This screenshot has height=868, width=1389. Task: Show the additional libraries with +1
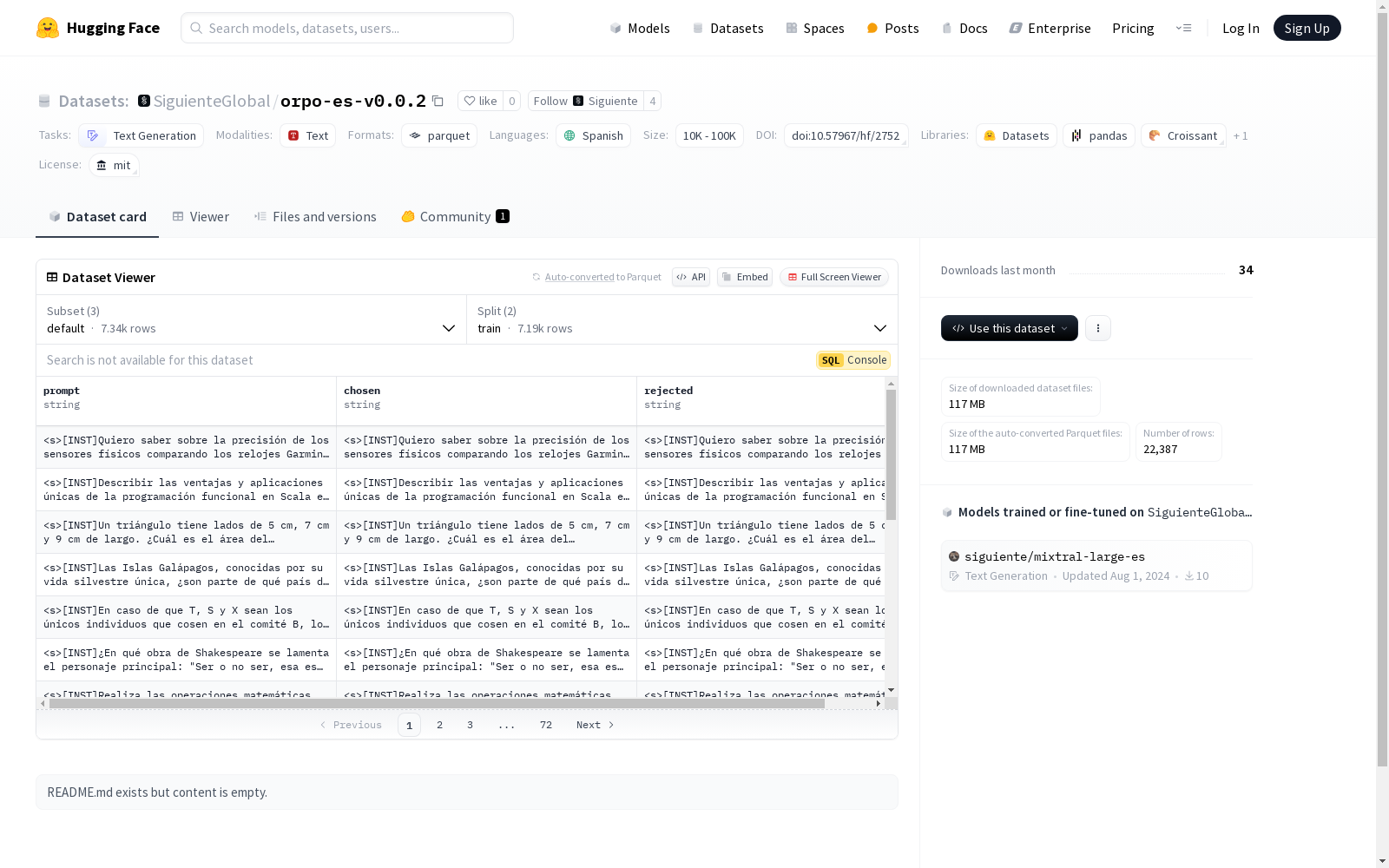coord(1241,135)
